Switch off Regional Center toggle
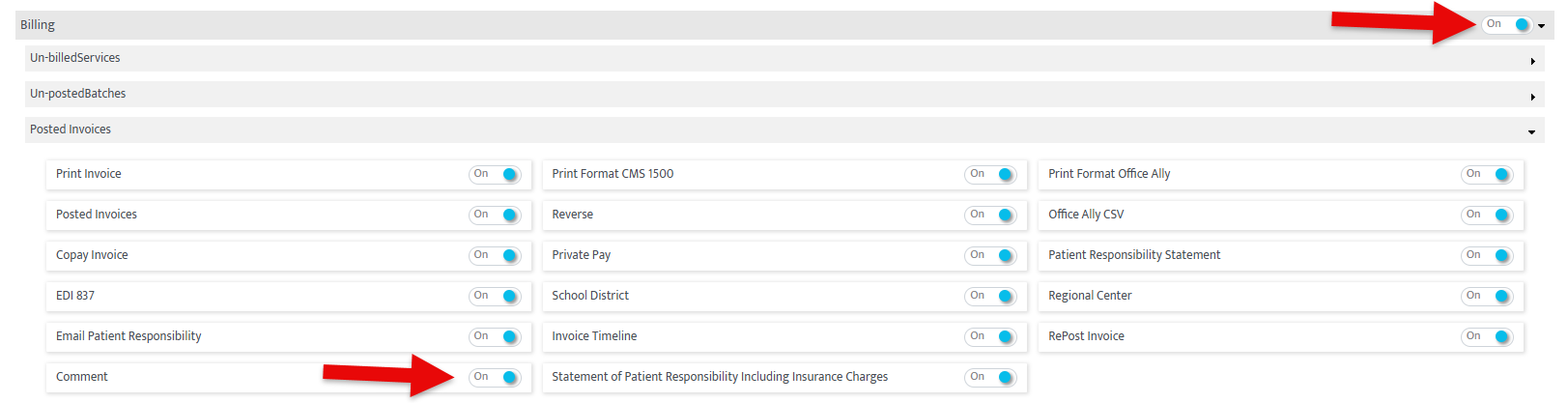1568x403 pixels. pos(1488,297)
